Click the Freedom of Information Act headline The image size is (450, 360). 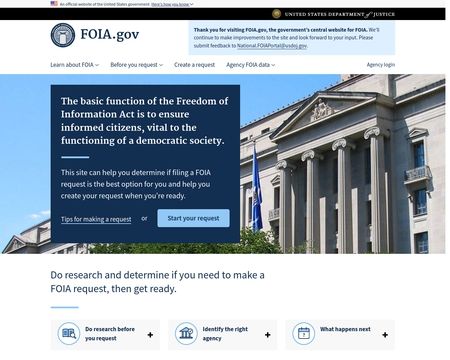click(144, 121)
